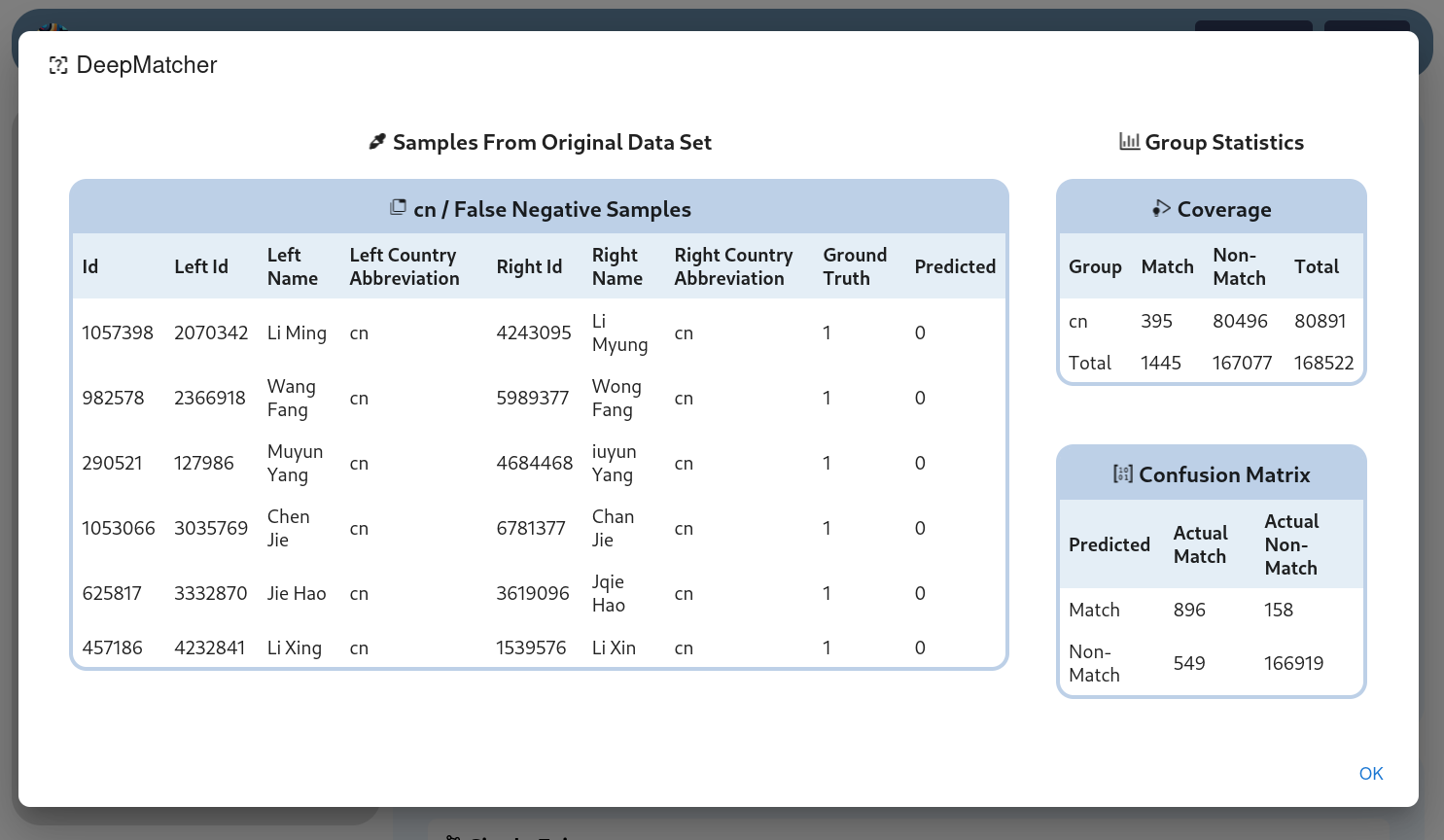
Task: Select the Id cell 1057398
Action: point(118,332)
